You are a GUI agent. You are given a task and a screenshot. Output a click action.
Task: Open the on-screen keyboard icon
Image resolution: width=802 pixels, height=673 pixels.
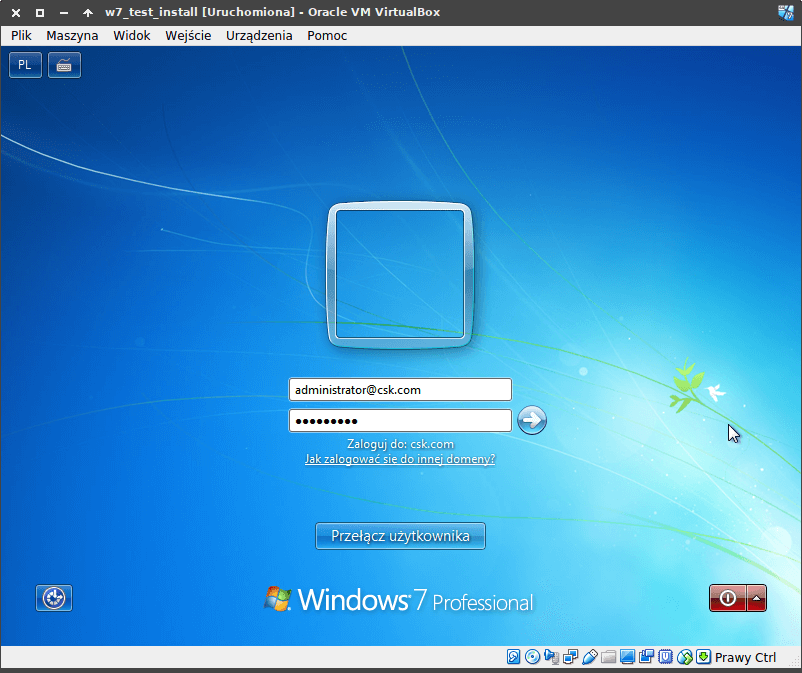[64, 65]
